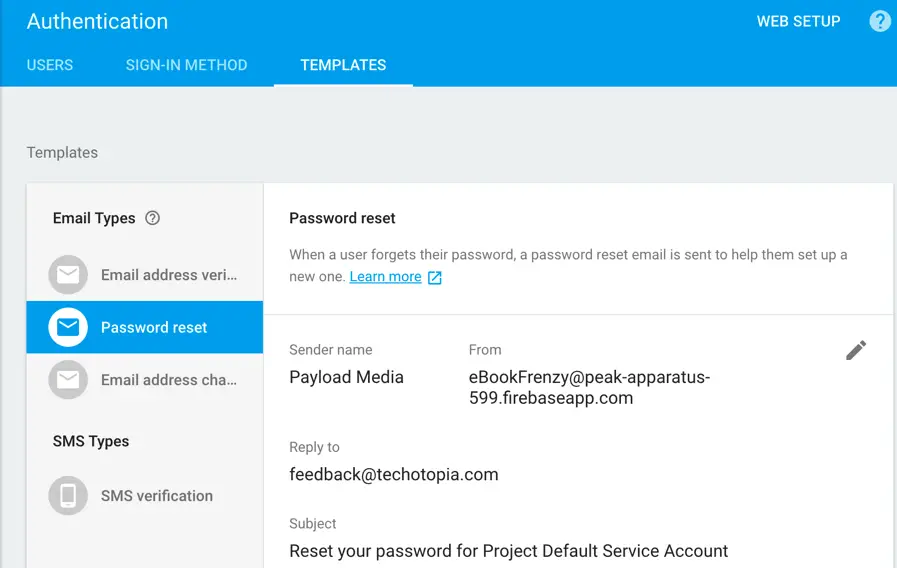Viewport: 897px width, 568px height.
Task: Click the SMS verification phone icon
Action: (x=68, y=496)
